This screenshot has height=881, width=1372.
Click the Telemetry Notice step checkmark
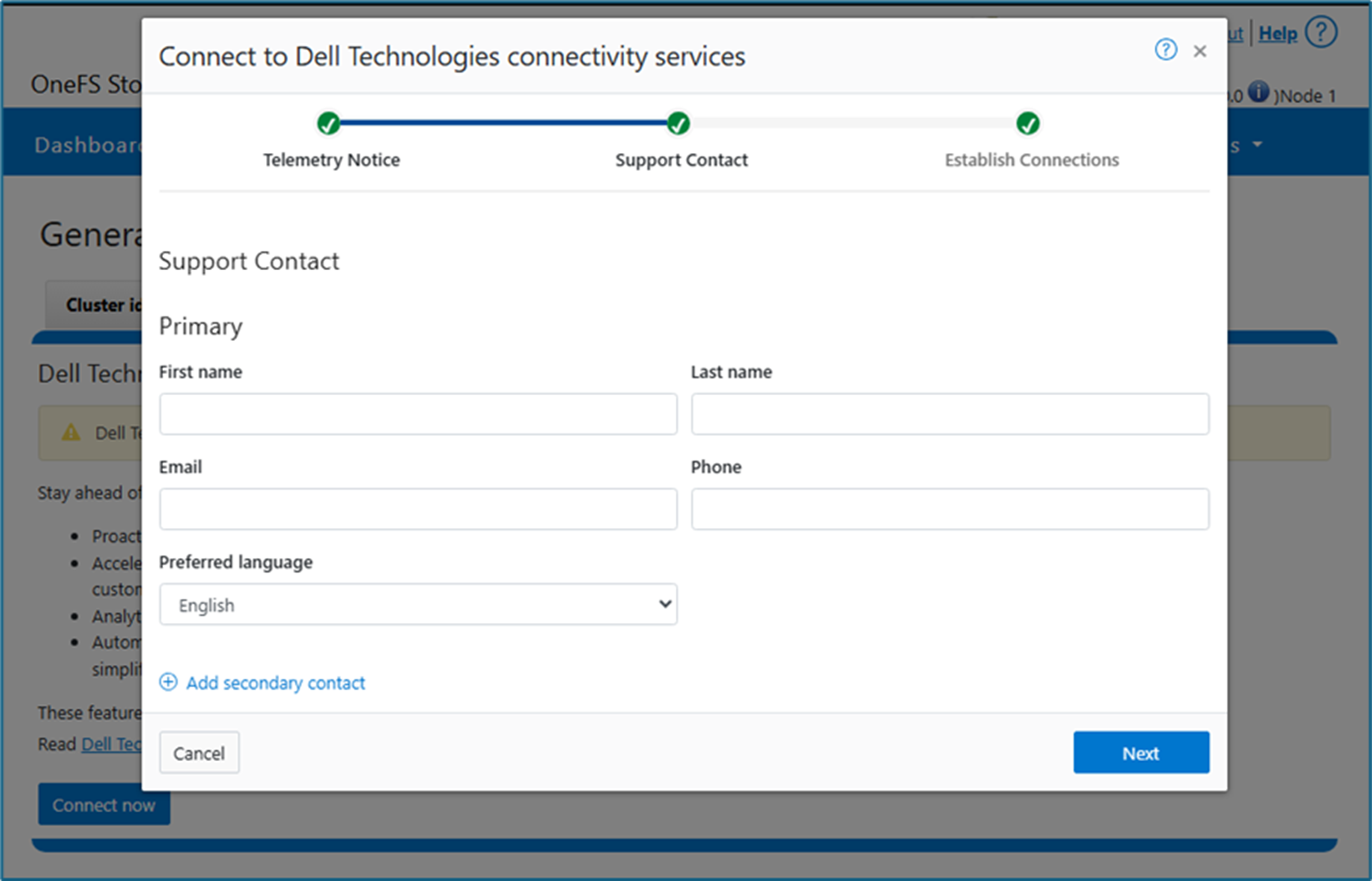[x=329, y=123]
